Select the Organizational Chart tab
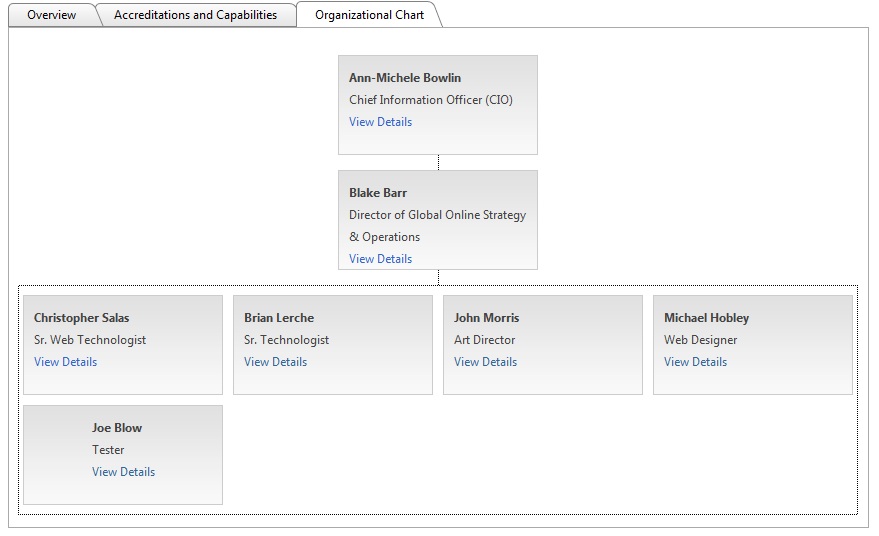Screen dimensions: 879x536 [369, 15]
